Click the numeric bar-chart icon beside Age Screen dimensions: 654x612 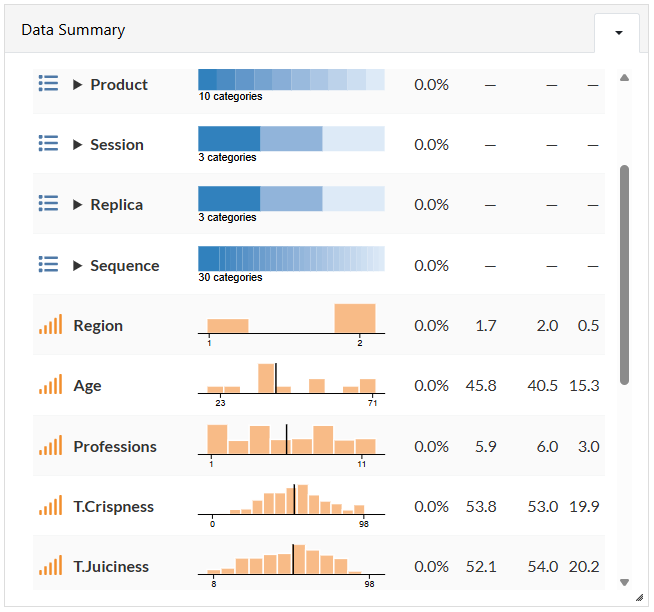pos(50,385)
